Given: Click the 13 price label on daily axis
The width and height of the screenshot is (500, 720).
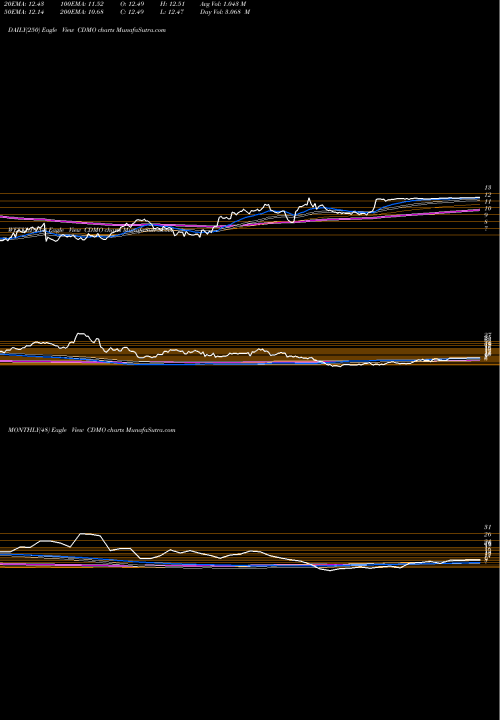Looking at the screenshot, I should coord(488,188).
